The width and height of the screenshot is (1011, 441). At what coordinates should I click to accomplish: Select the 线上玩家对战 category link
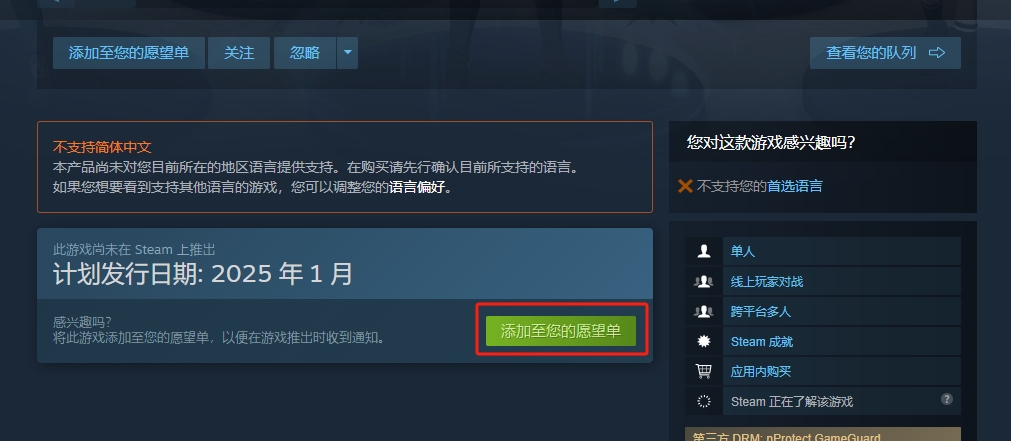point(767,282)
